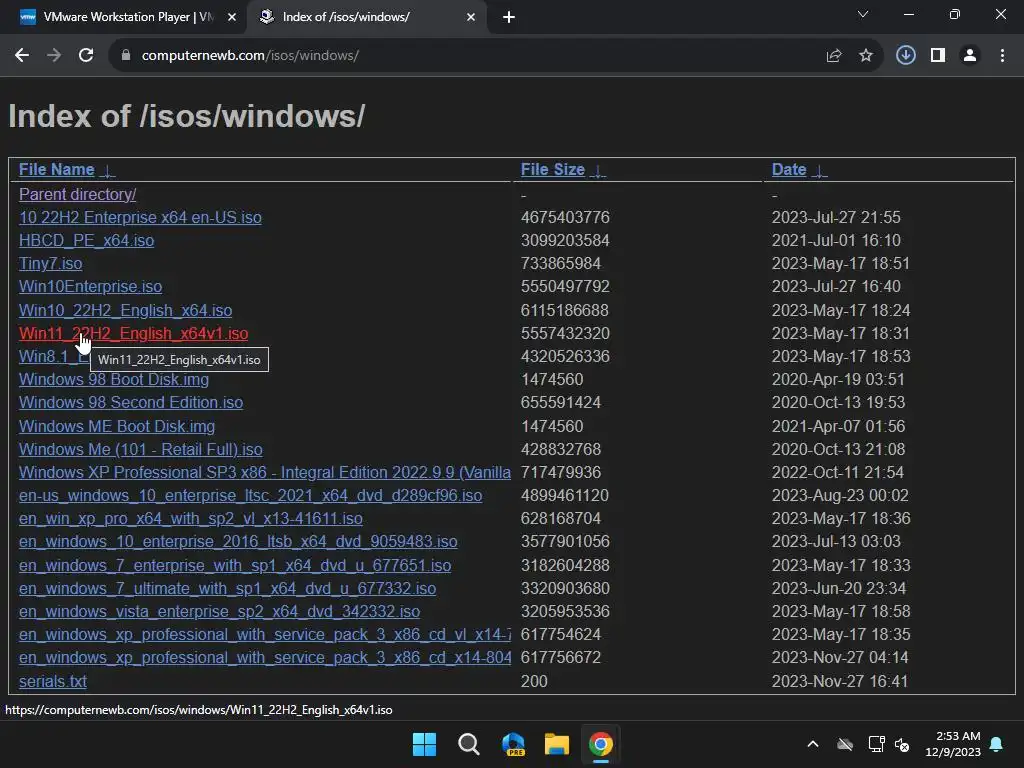Download en_windows_10_enterprise_2016_ltsb iso
Viewport: 1024px width, 768px height.
(238, 542)
